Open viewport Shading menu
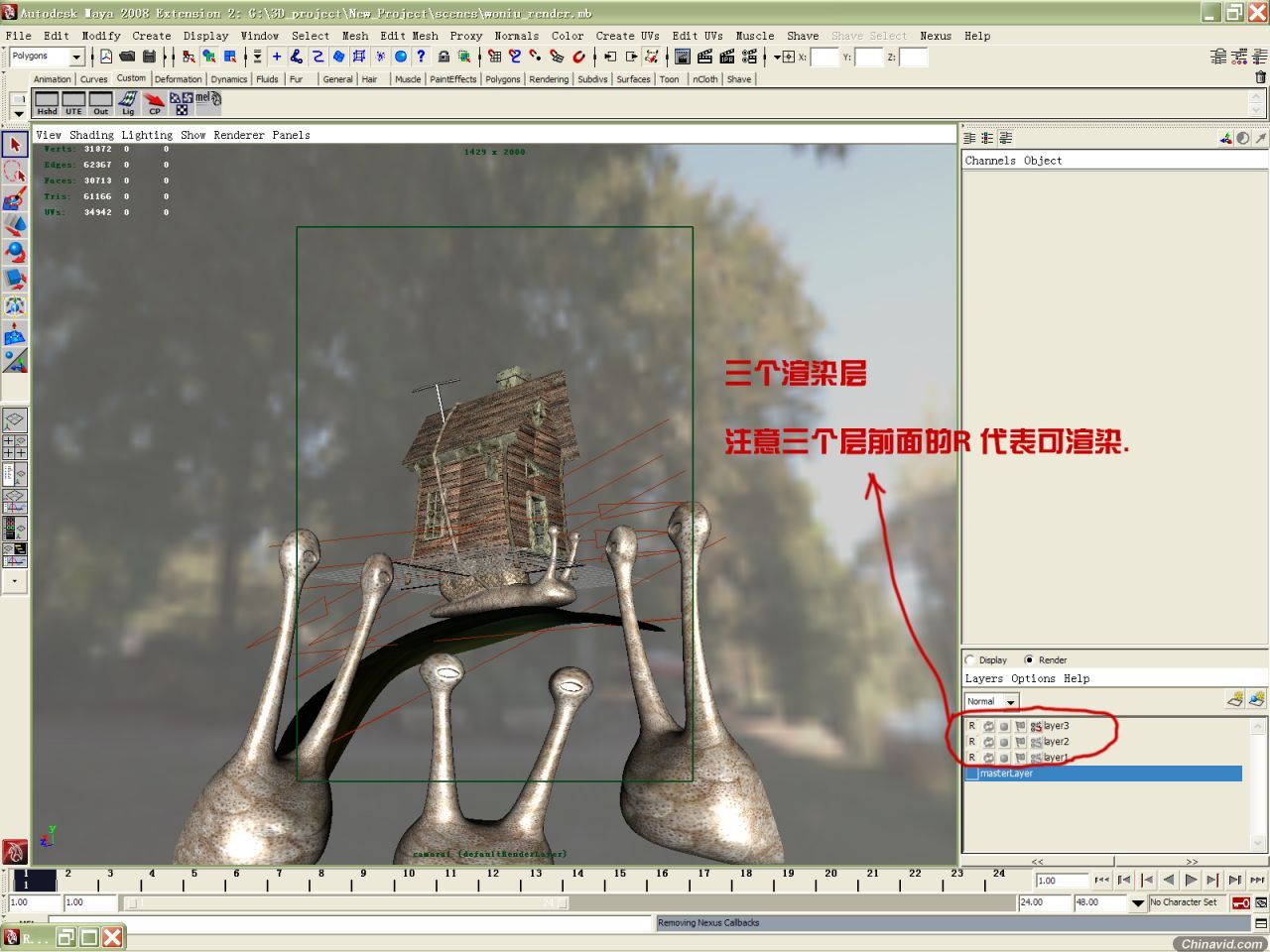This screenshot has height=952, width=1270. click(91, 135)
